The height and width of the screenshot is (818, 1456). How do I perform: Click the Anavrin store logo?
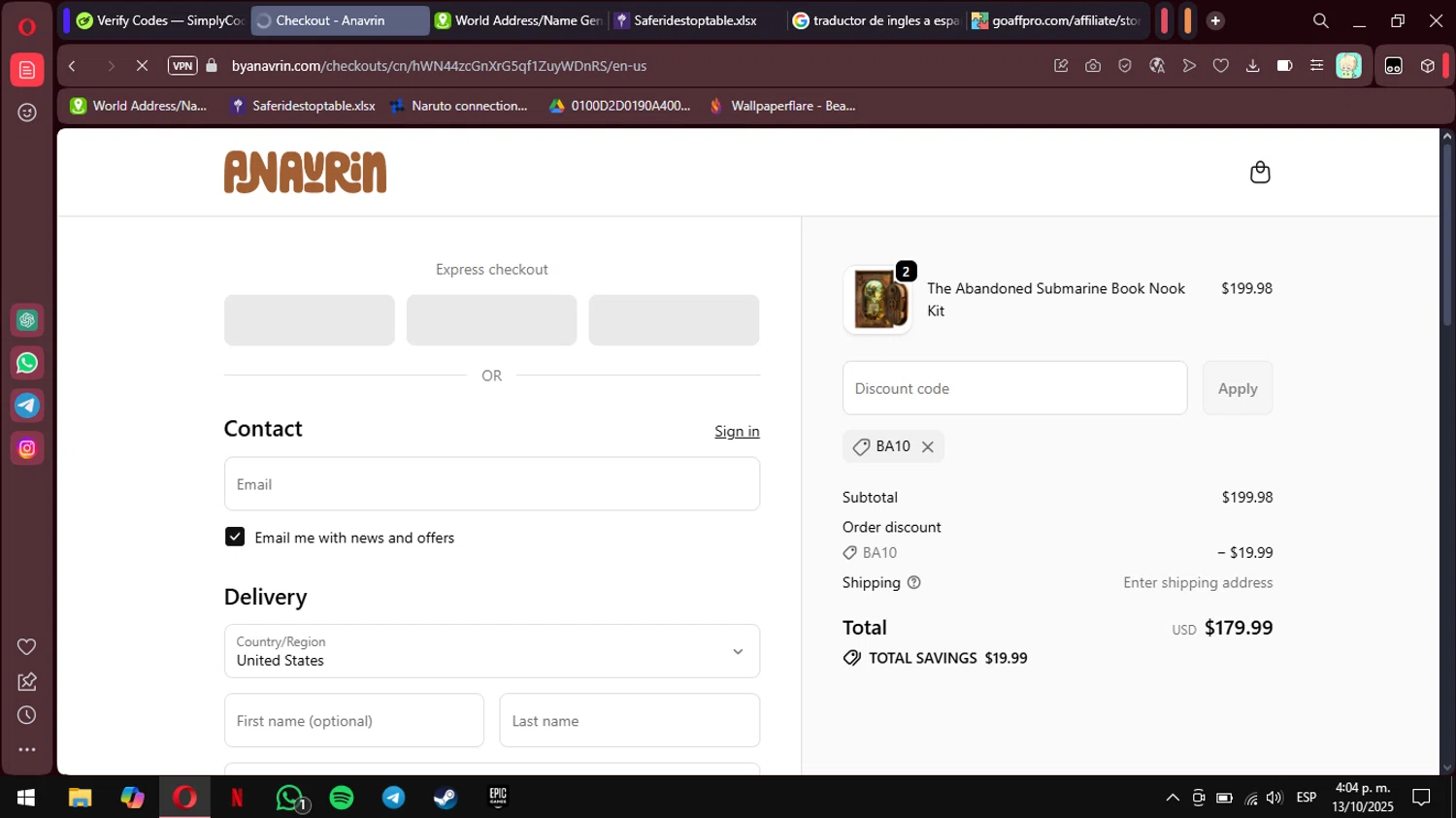[305, 172]
